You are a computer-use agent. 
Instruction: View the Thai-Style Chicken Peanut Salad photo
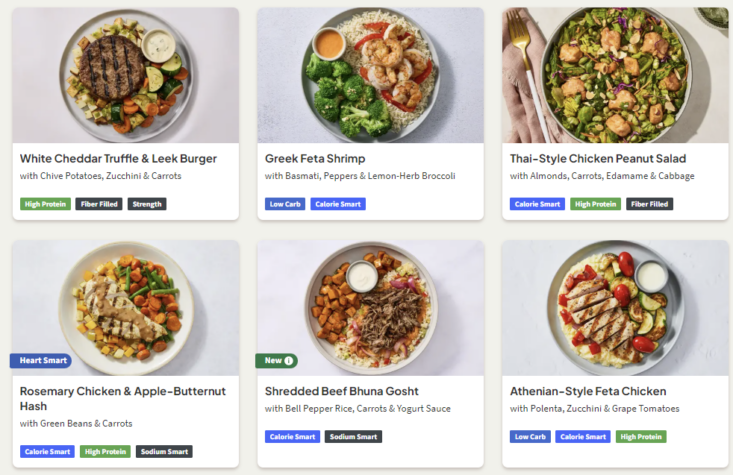(x=615, y=75)
